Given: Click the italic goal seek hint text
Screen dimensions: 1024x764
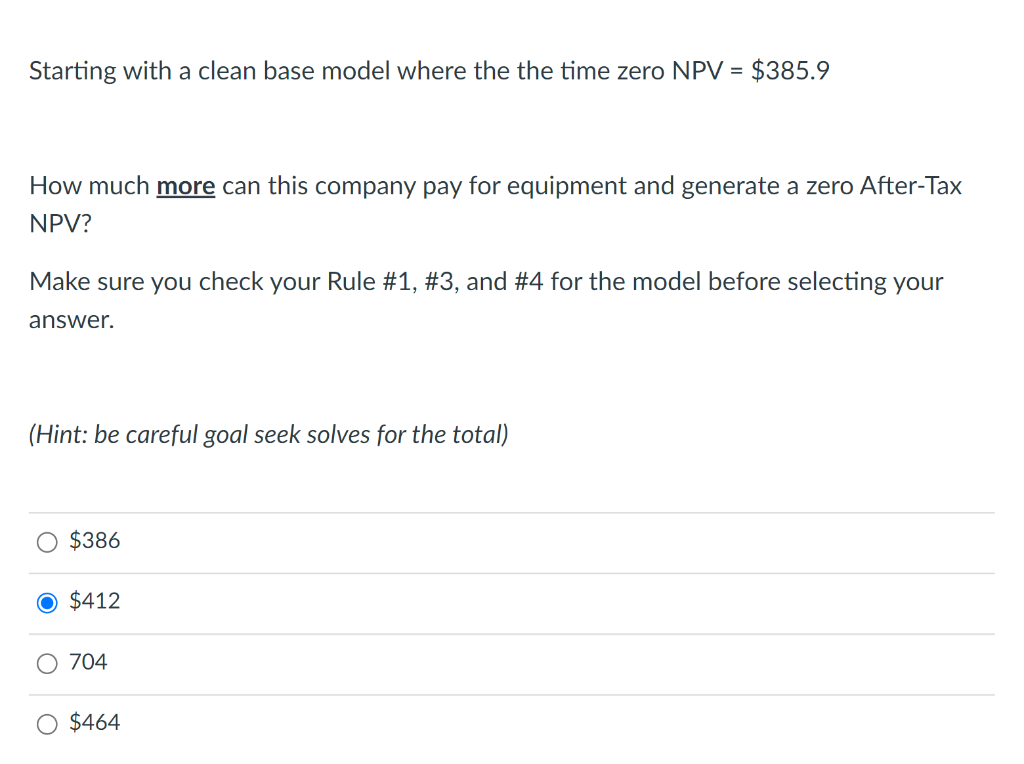Looking at the screenshot, I should 268,434.
